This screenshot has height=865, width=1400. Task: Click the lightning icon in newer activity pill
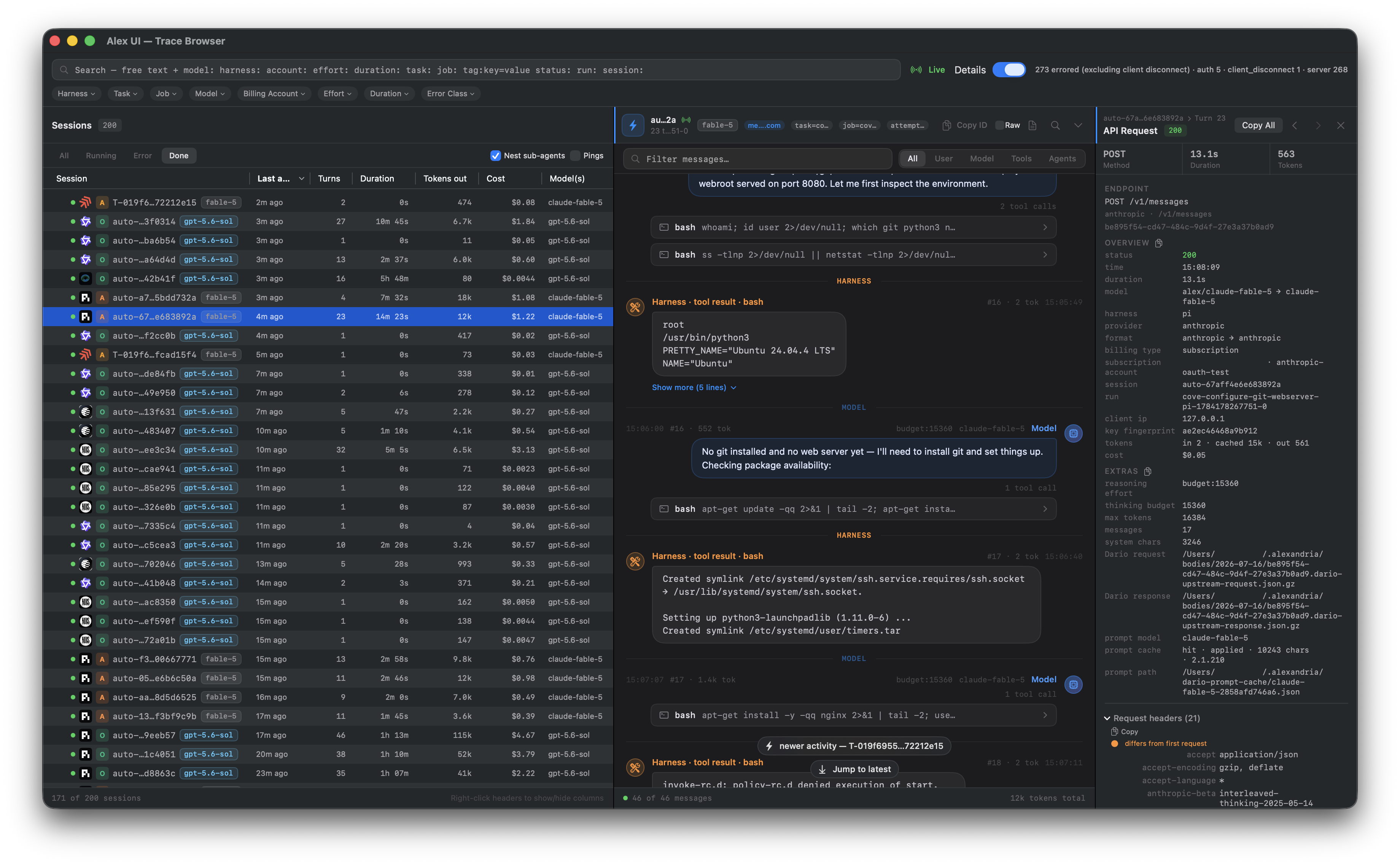click(x=769, y=746)
